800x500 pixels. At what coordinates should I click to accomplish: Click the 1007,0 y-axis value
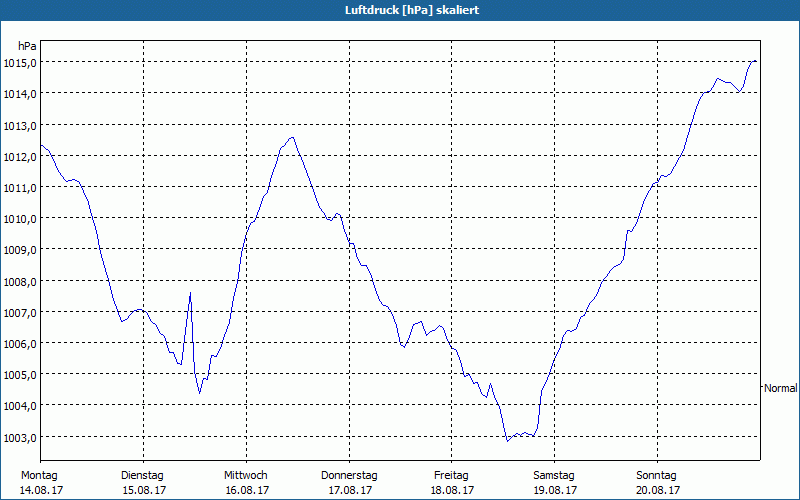click(x=20, y=313)
